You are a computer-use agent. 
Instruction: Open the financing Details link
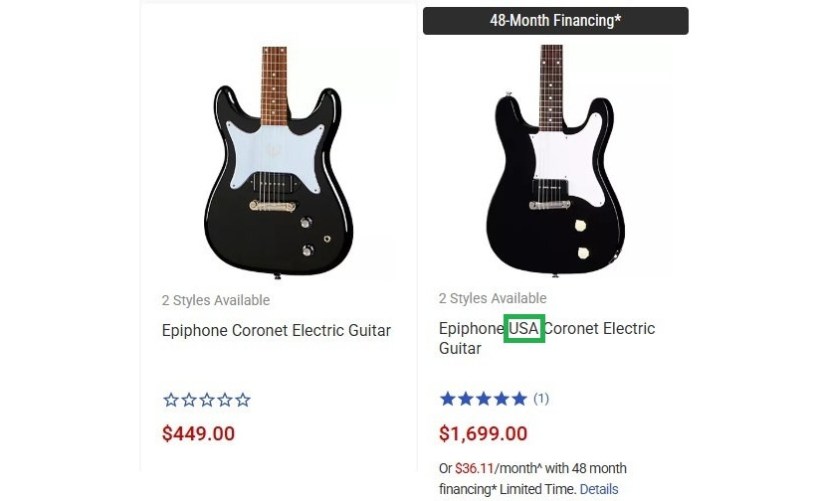[x=598, y=489]
